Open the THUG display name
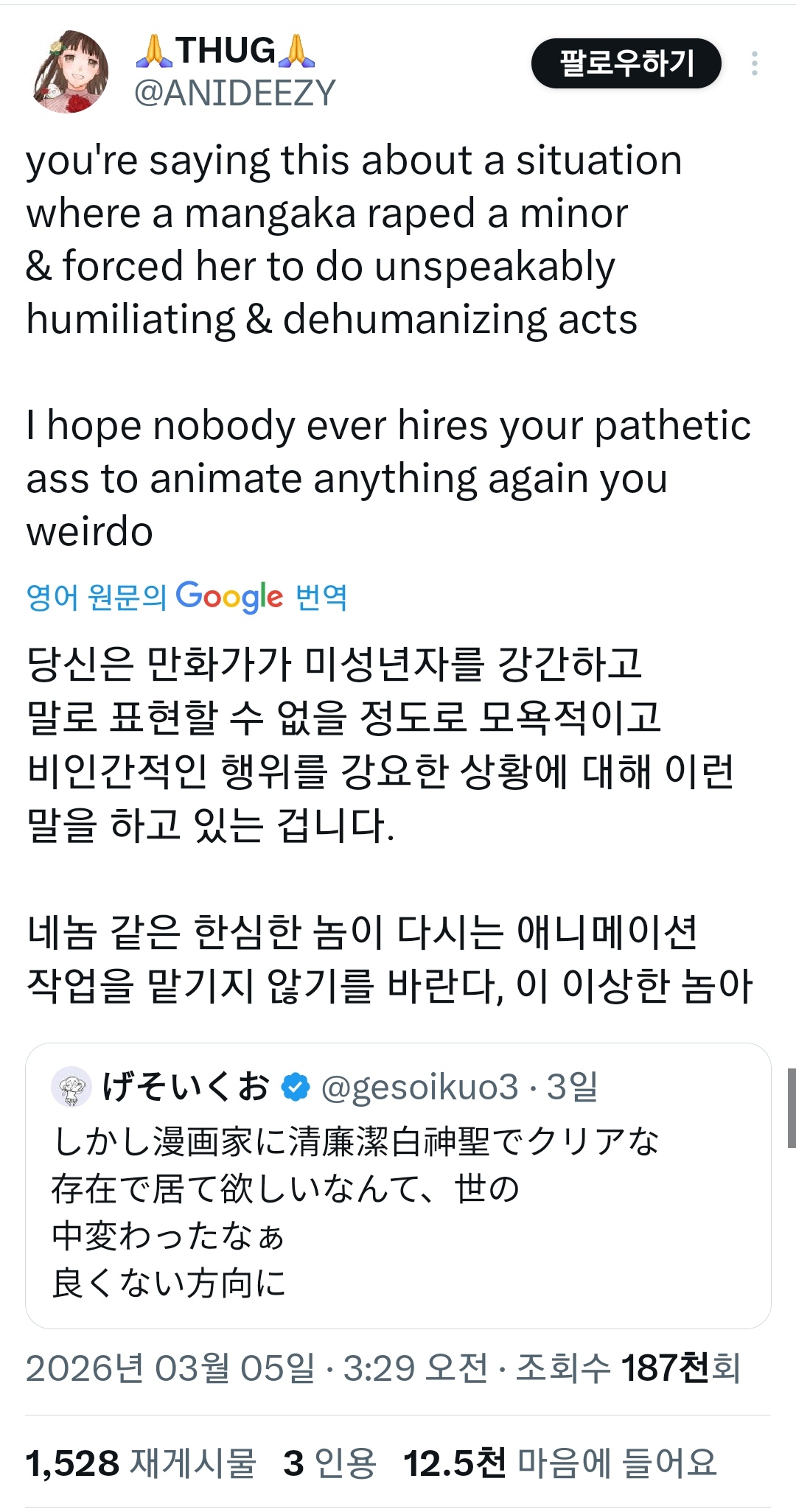This screenshot has width=796, height=1512. tap(226, 51)
